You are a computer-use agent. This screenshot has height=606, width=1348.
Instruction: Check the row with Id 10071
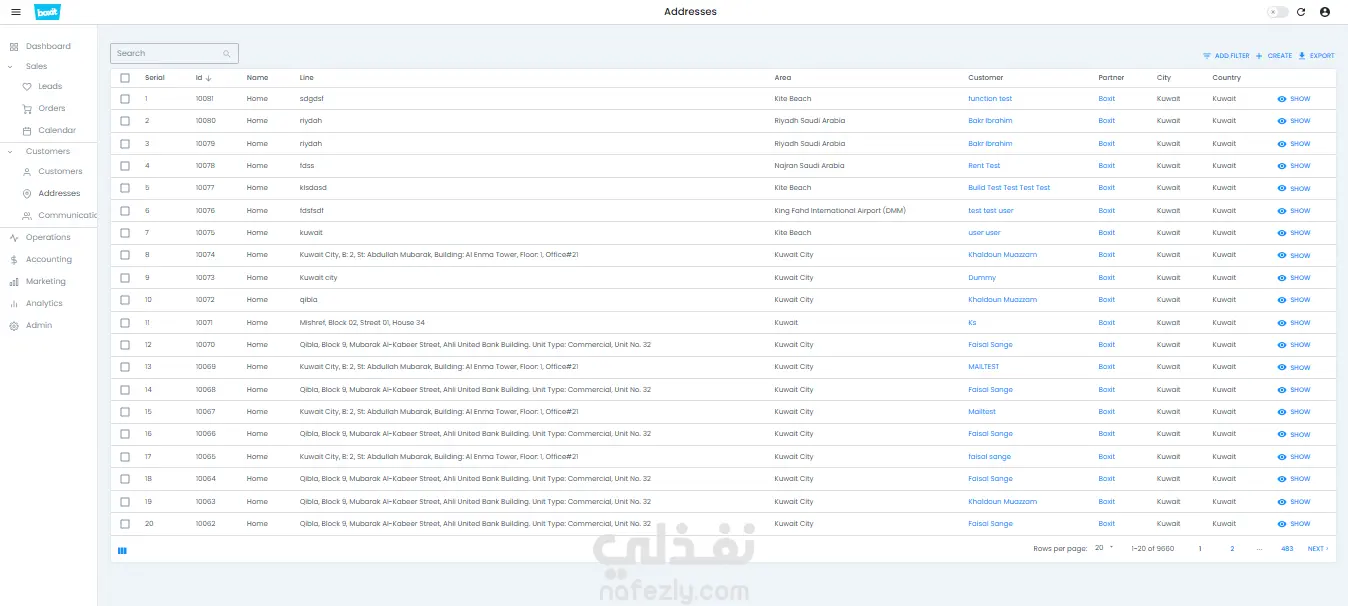click(125, 323)
